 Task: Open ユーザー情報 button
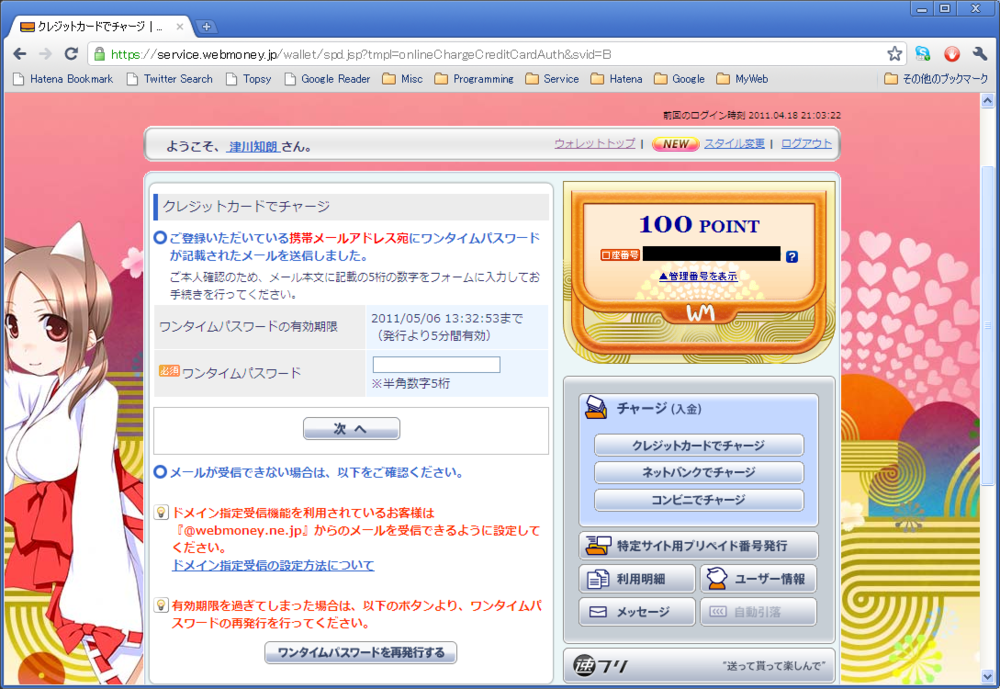tap(759, 579)
